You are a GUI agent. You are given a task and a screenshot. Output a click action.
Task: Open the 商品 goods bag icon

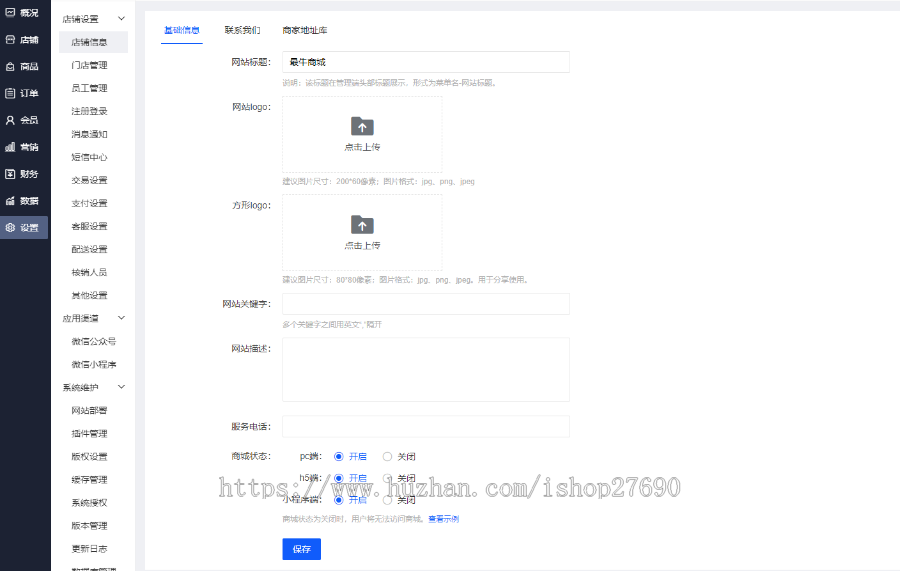coord(10,67)
